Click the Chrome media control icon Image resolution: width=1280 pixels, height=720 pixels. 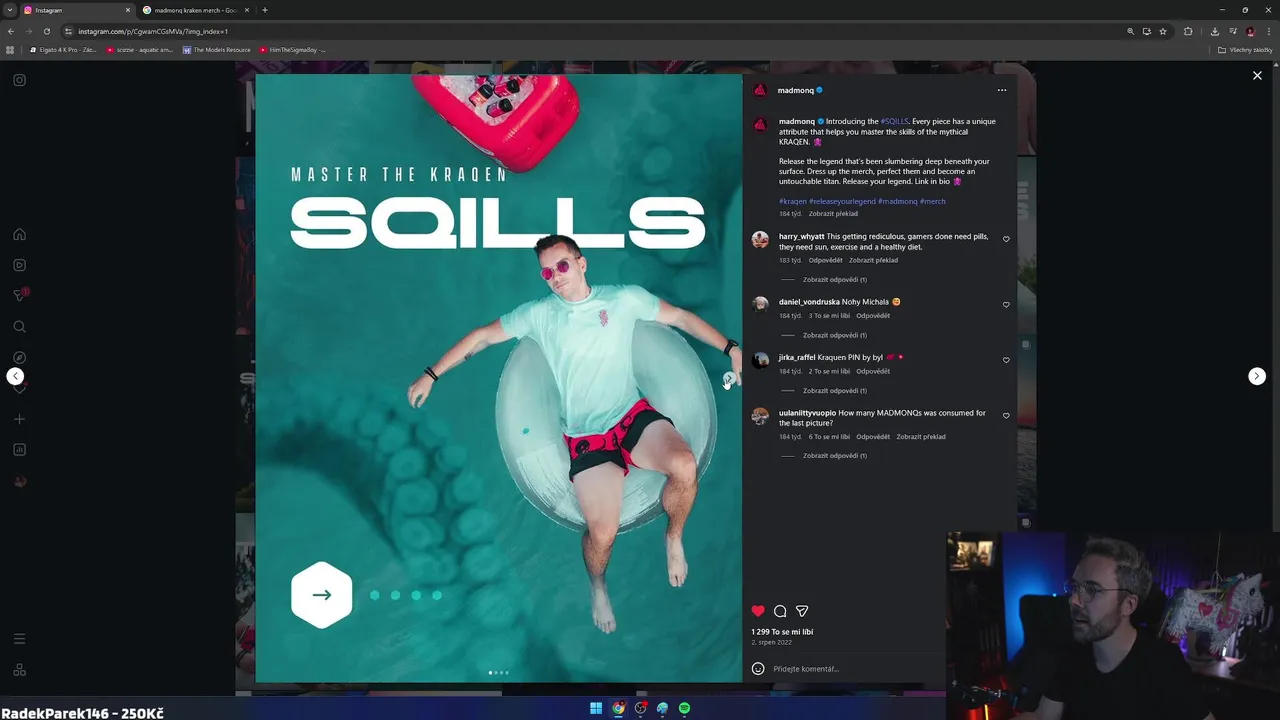pyautogui.click(x=1233, y=31)
